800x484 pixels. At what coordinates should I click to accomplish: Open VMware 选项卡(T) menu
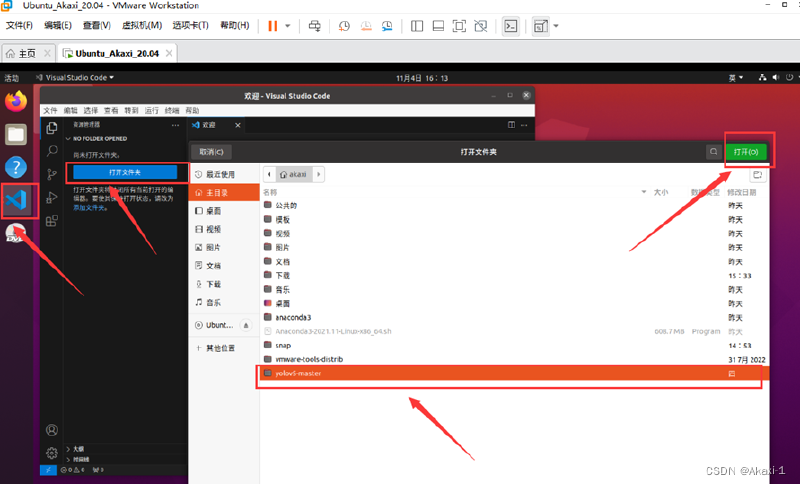point(190,26)
